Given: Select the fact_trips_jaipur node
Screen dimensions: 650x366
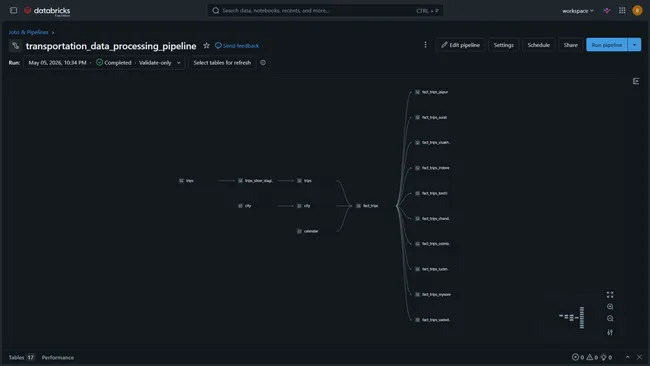Looking at the screenshot, I should [432, 92].
